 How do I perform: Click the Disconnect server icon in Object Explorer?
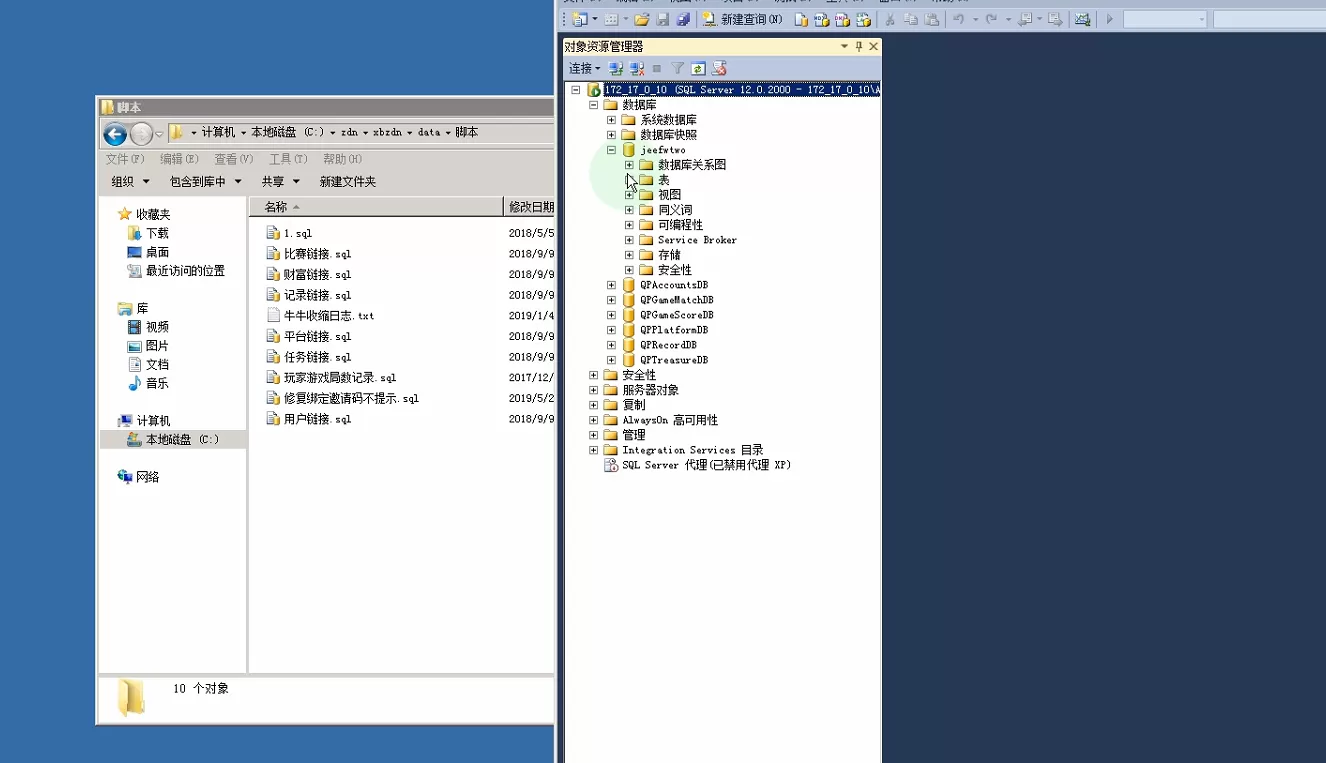(637, 69)
